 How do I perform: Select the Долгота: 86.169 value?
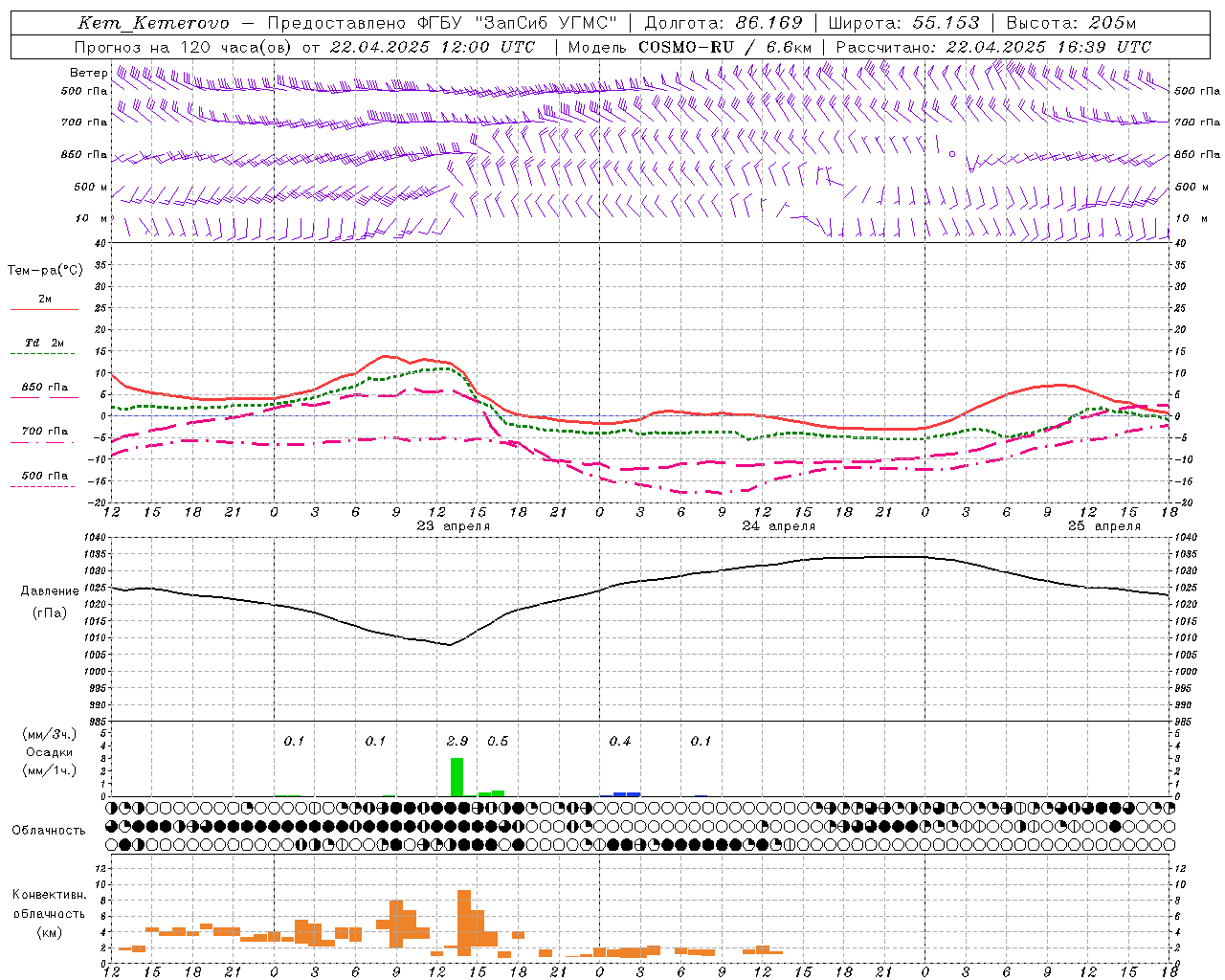[724, 23]
